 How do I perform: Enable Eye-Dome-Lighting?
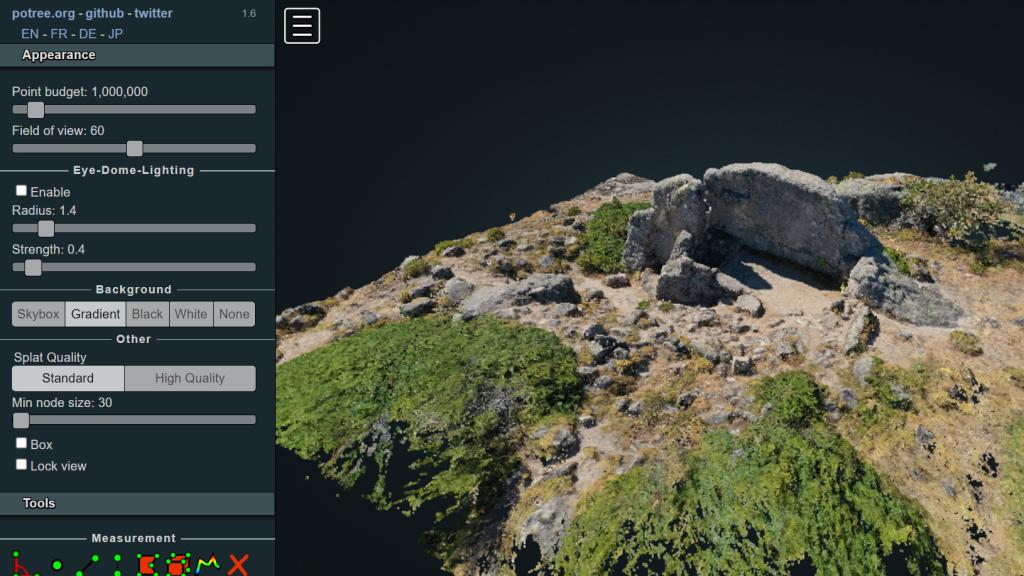click(x=21, y=191)
